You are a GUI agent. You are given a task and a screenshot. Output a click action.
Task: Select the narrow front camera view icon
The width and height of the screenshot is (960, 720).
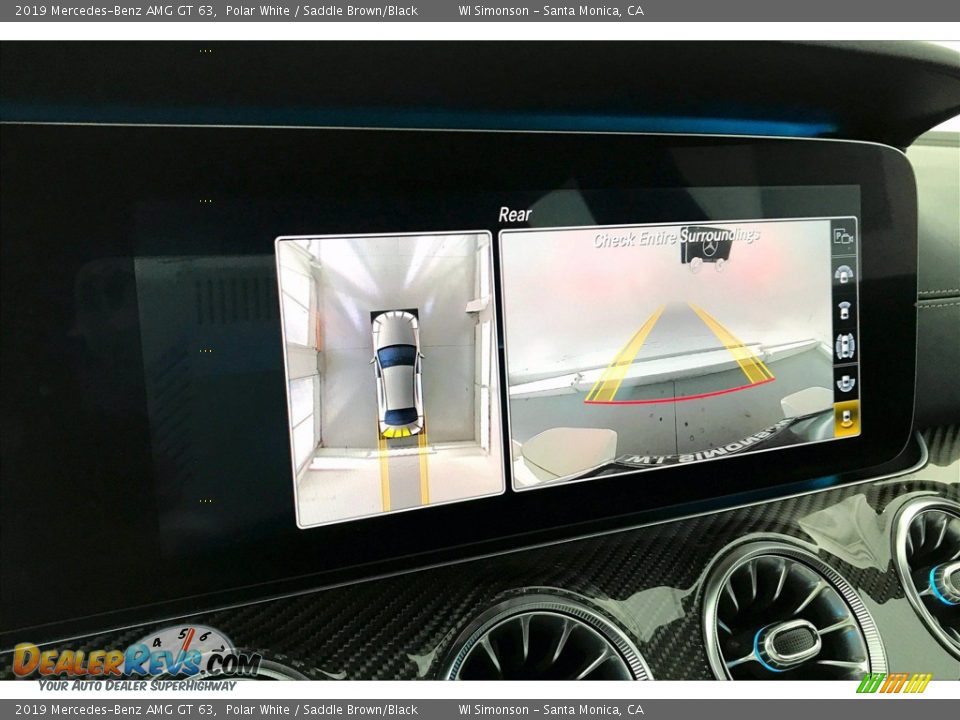coord(844,310)
